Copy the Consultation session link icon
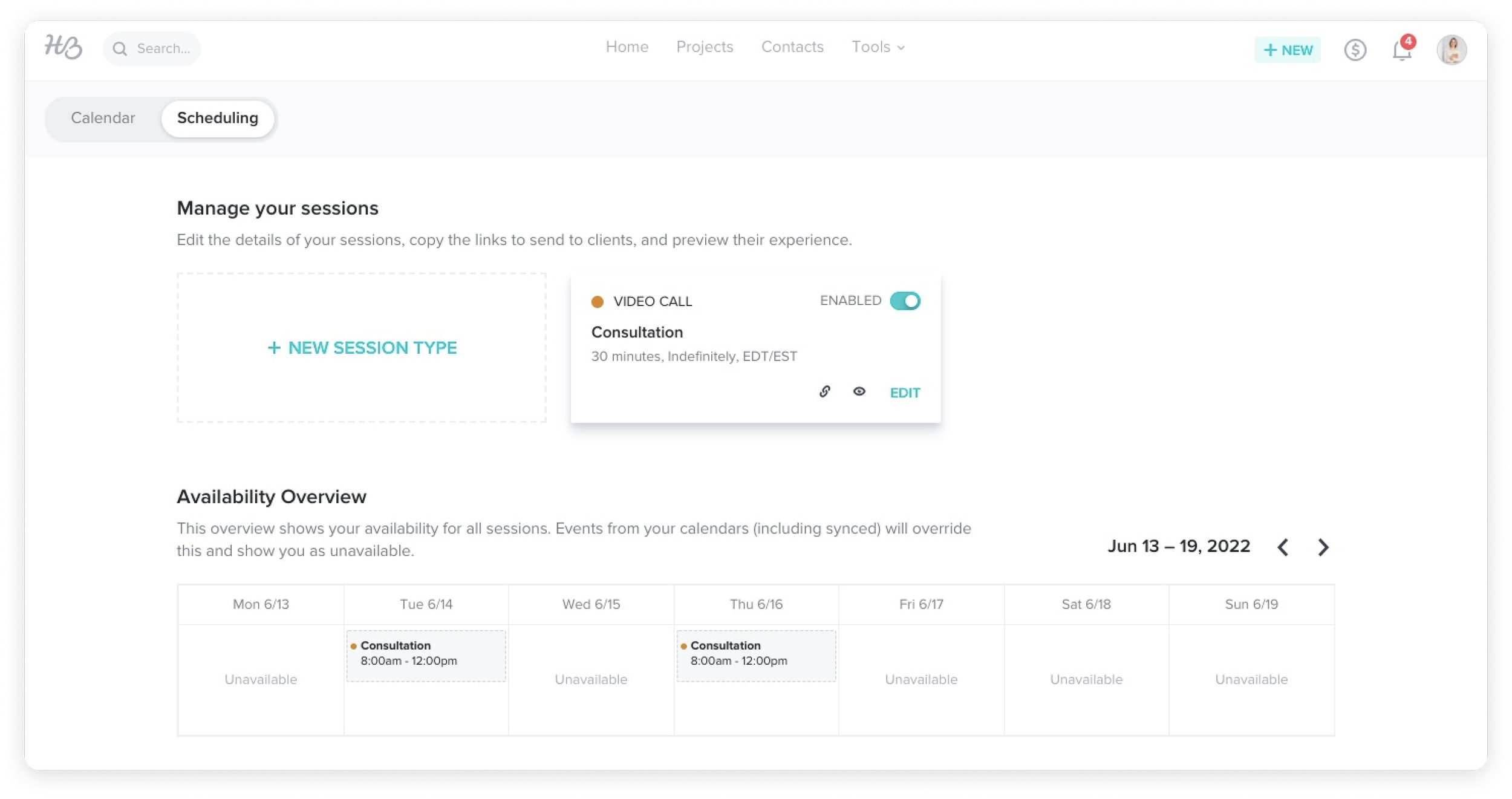This screenshot has width=1512, height=799. (825, 392)
